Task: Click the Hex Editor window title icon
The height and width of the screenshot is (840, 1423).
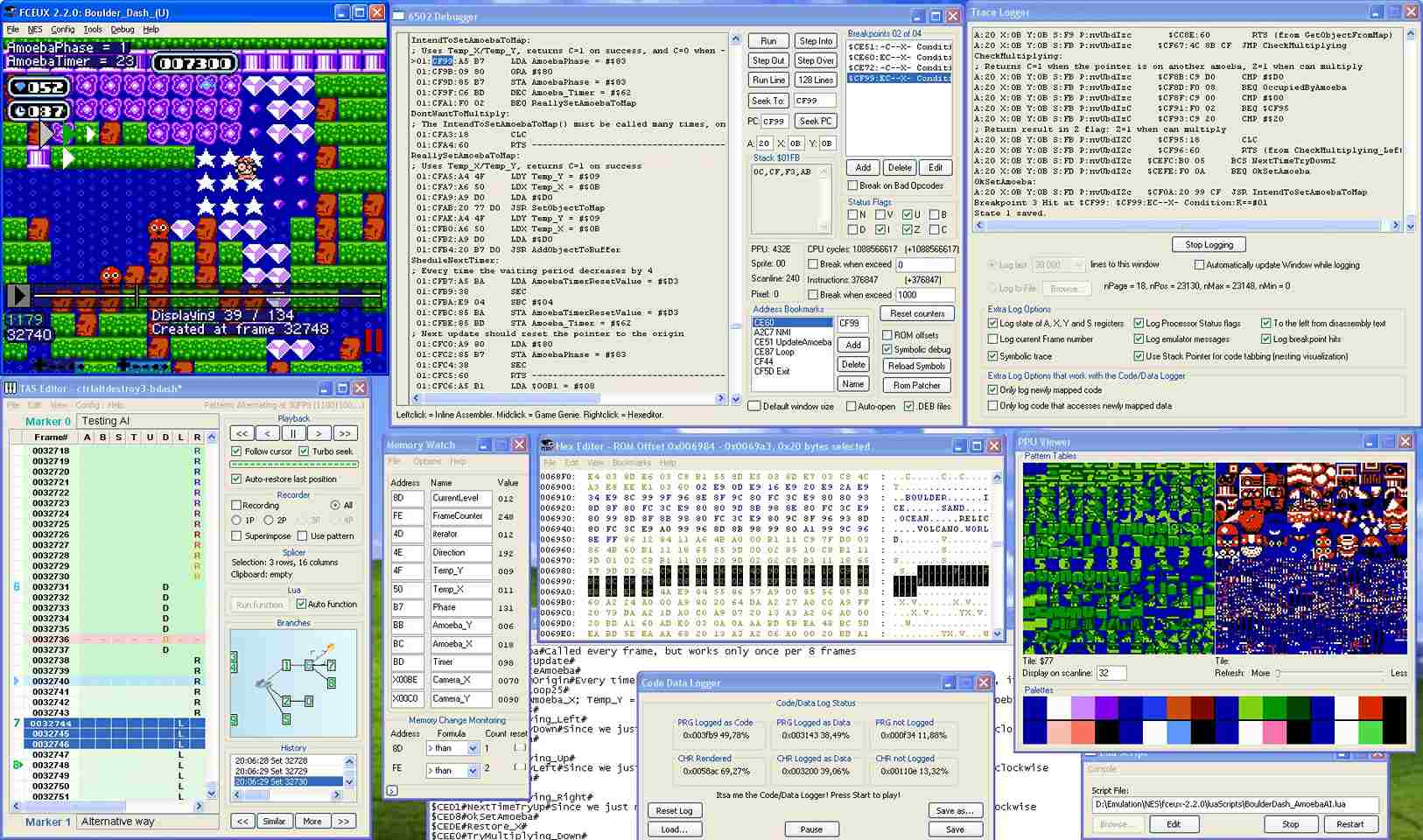Action: (547, 446)
